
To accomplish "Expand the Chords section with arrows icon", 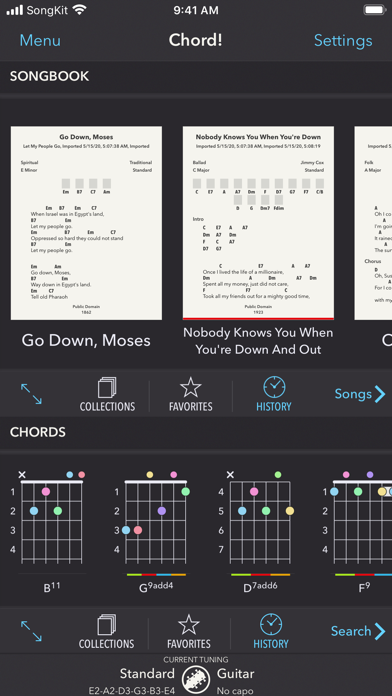I will click(x=31, y=631).
